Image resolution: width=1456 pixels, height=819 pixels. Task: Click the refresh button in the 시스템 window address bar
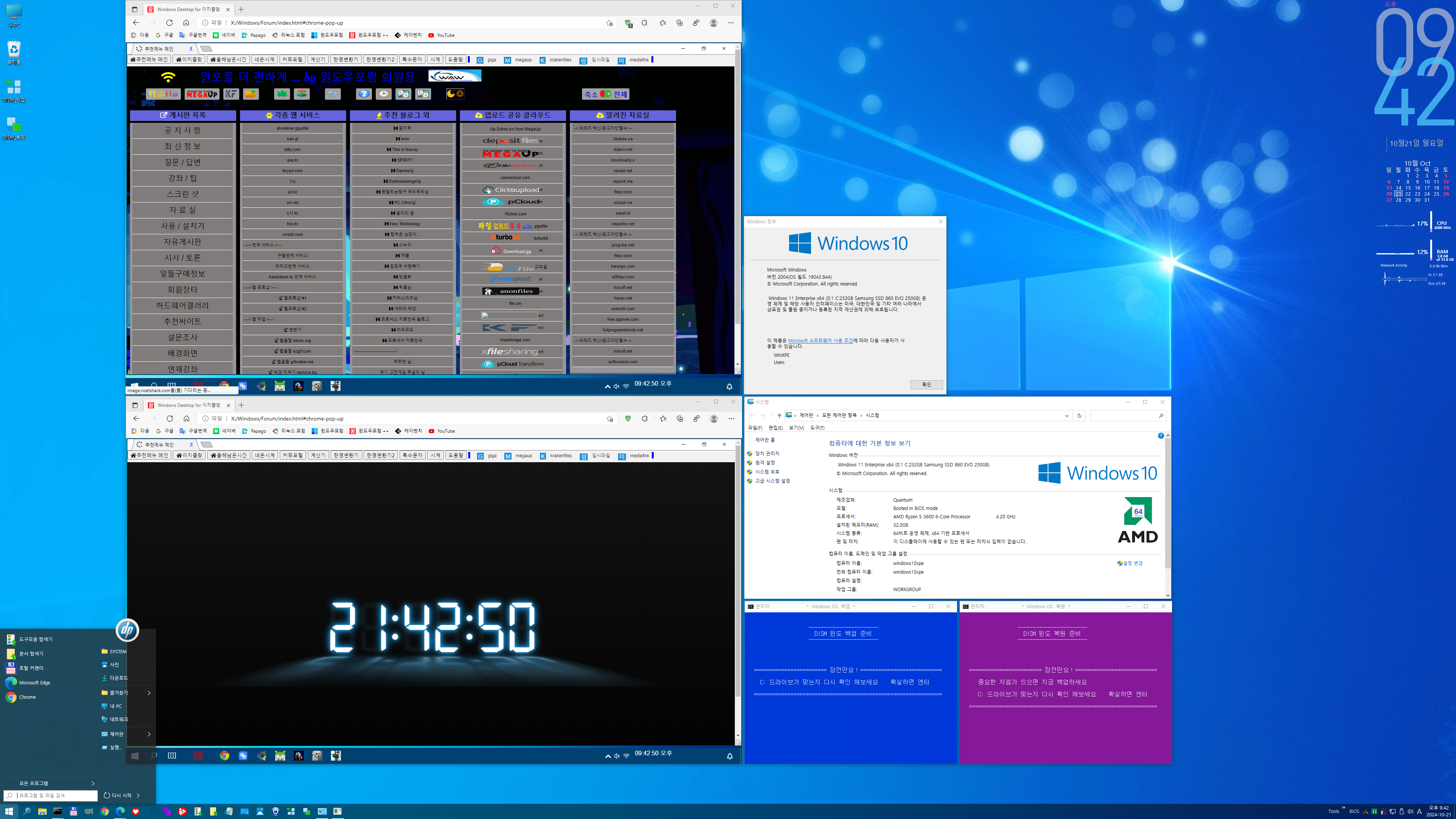click(1079, 416)
